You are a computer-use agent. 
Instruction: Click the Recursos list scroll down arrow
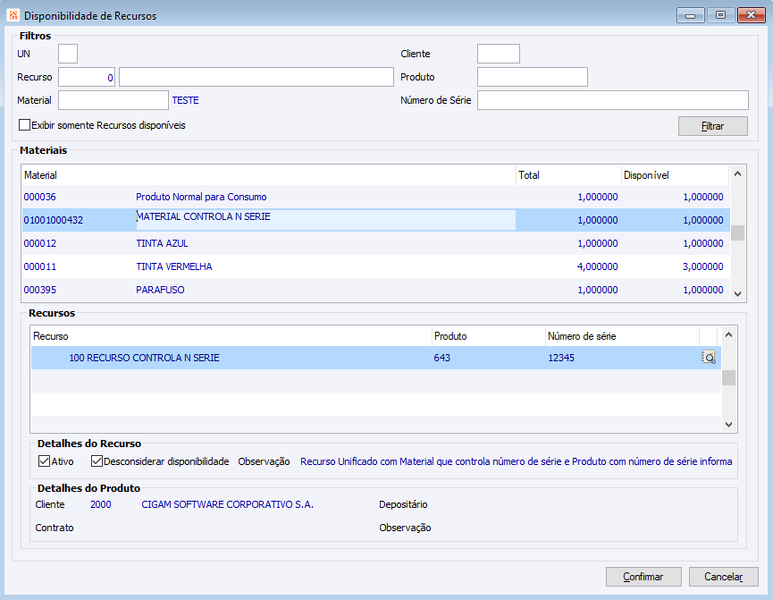[729, 424]
